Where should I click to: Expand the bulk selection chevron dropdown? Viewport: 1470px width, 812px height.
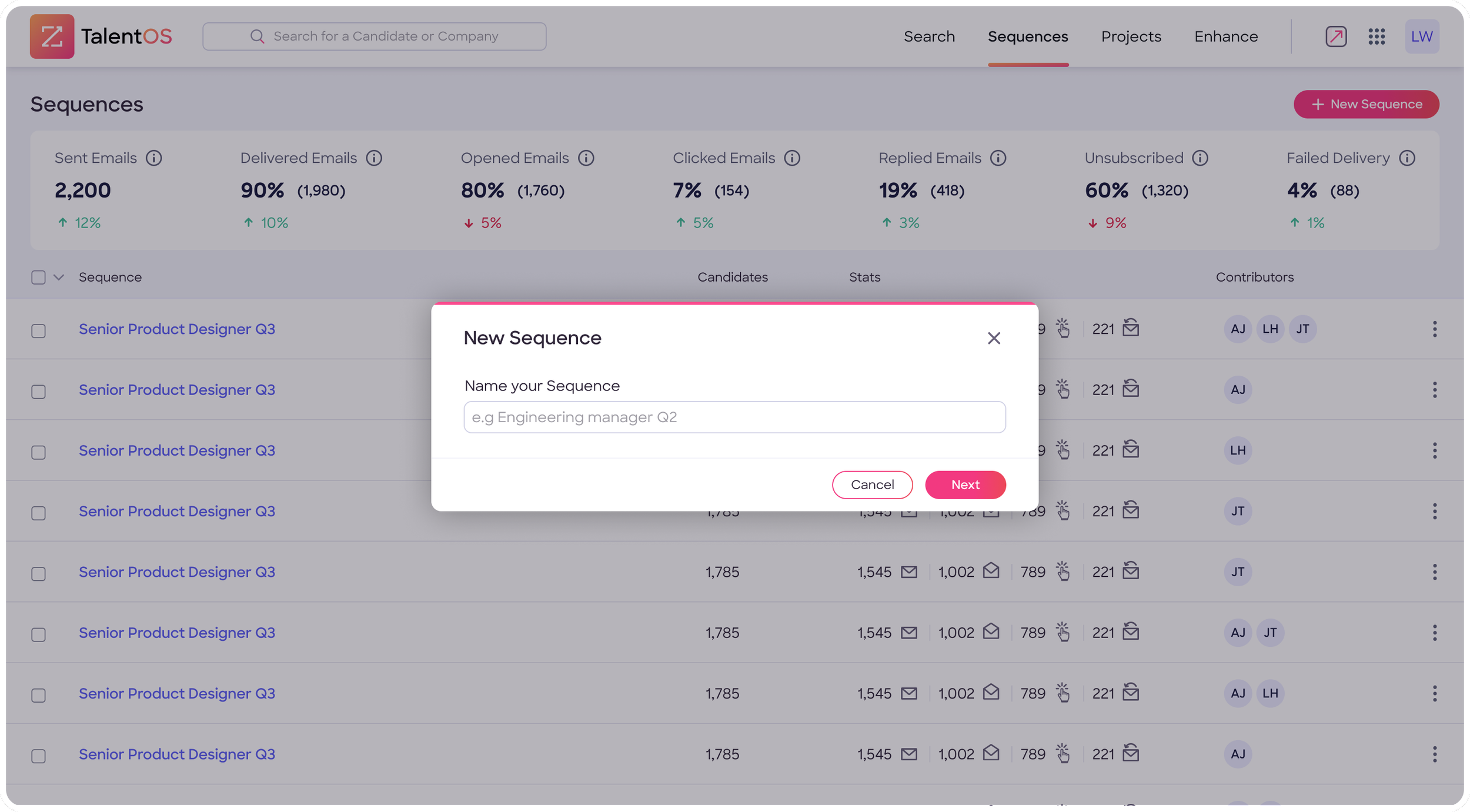59,278
